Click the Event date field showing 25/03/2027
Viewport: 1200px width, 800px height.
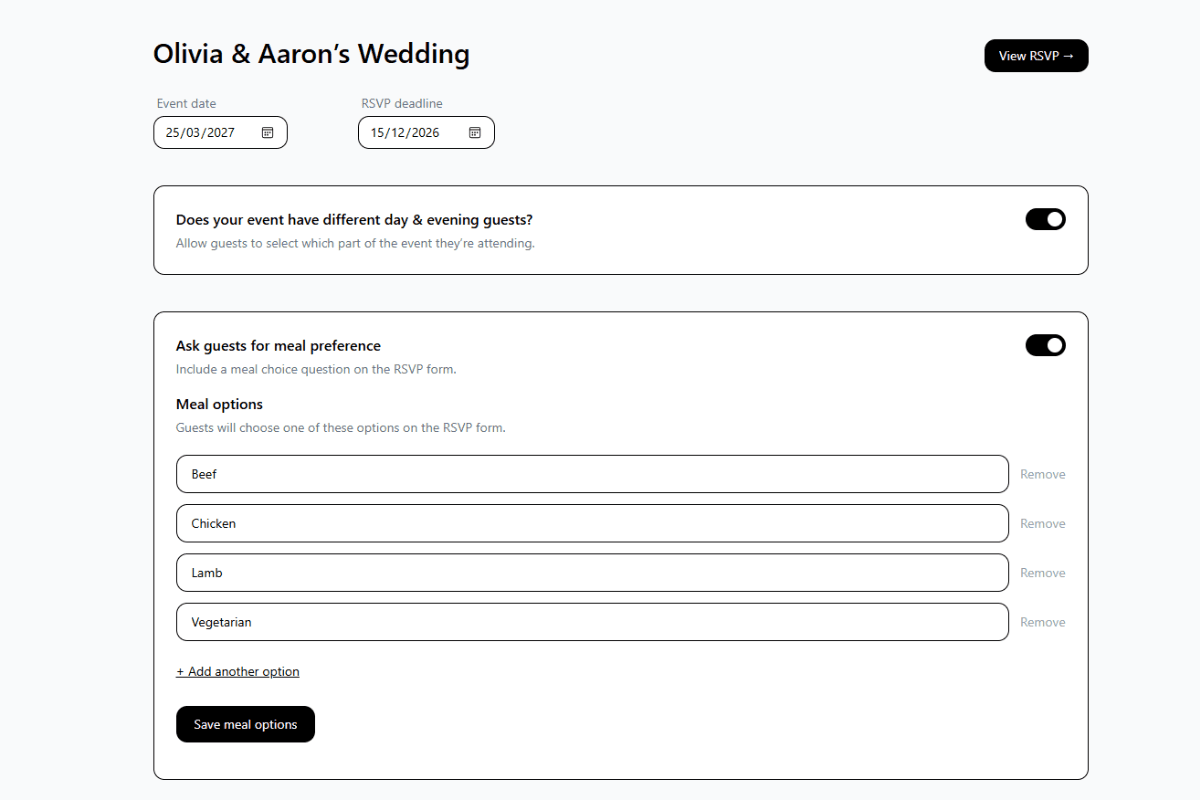tap(205, 133)
